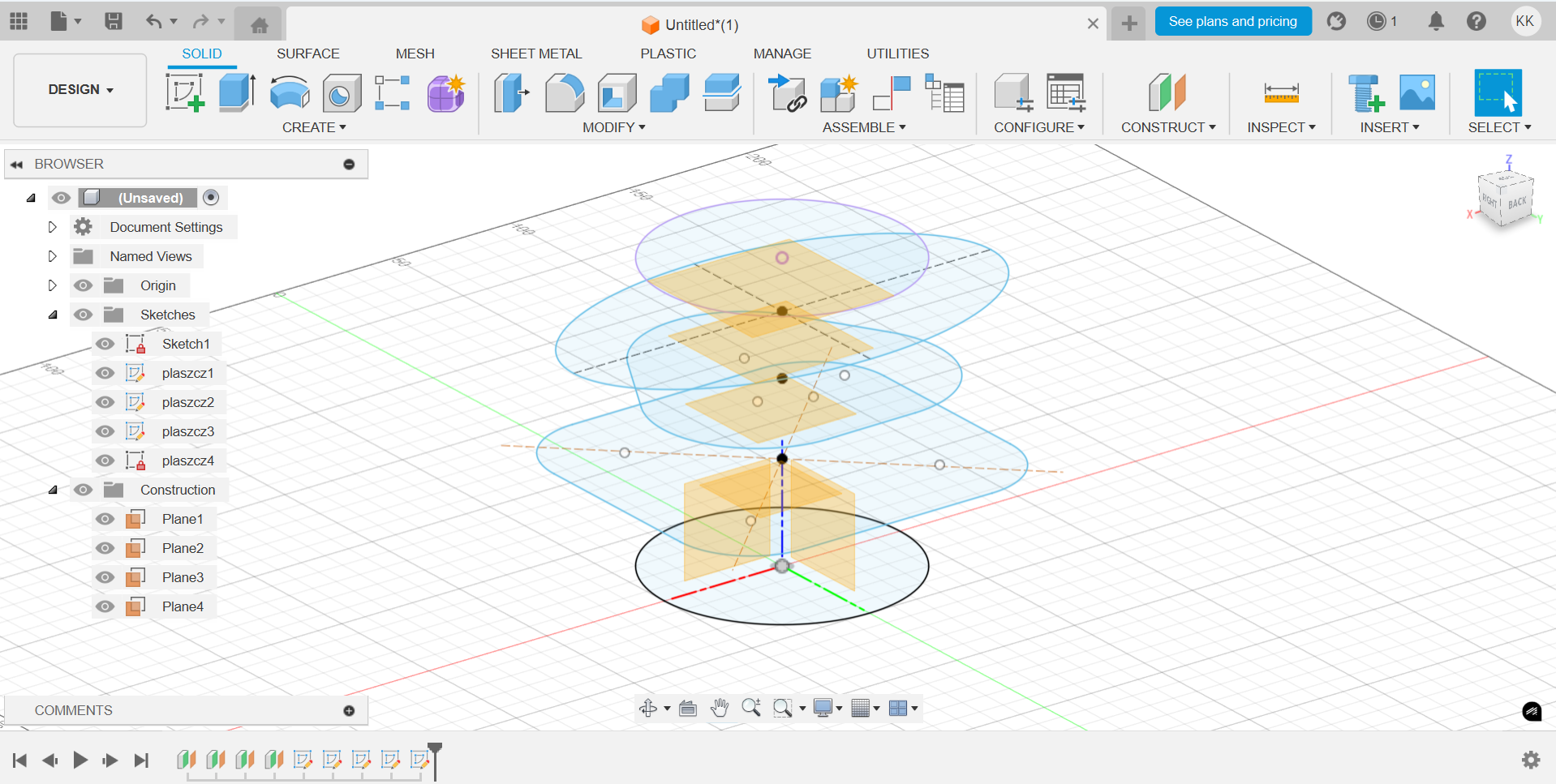Select the Extrude tool

[x=237, y=92]
